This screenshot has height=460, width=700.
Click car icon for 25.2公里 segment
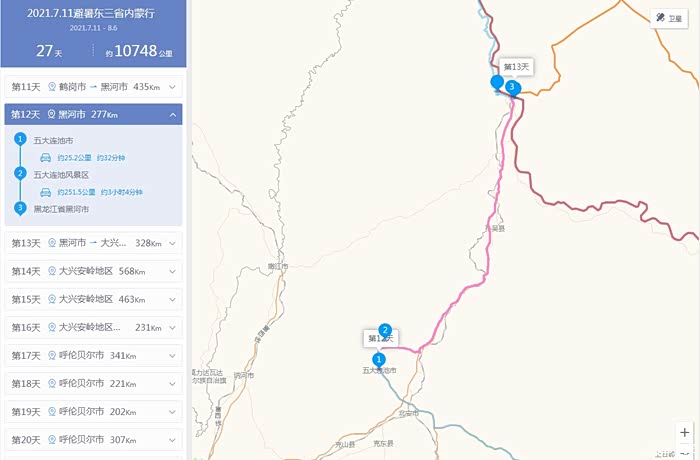pyautogui.click(x=46, y=158)
